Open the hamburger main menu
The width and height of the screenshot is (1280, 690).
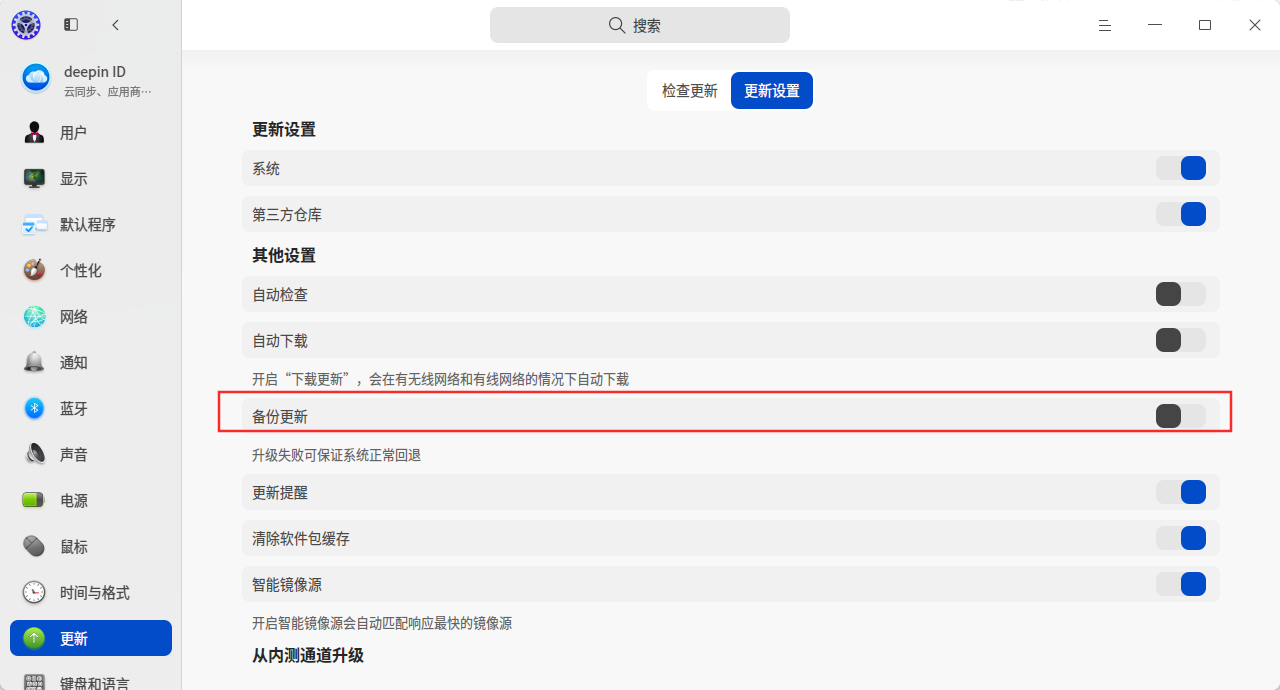click(1105, 25)
